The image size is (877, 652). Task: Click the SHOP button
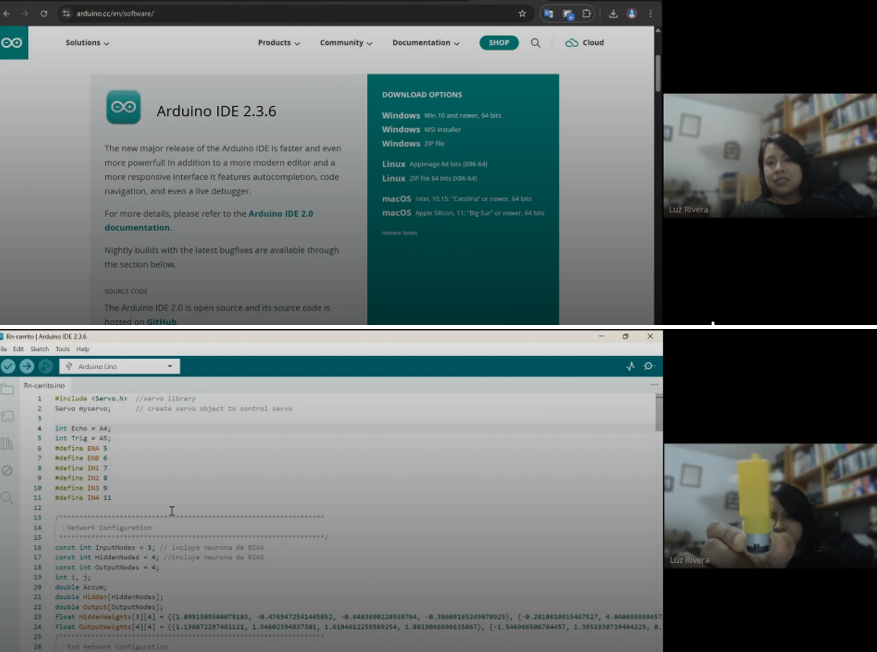(499, 43)
